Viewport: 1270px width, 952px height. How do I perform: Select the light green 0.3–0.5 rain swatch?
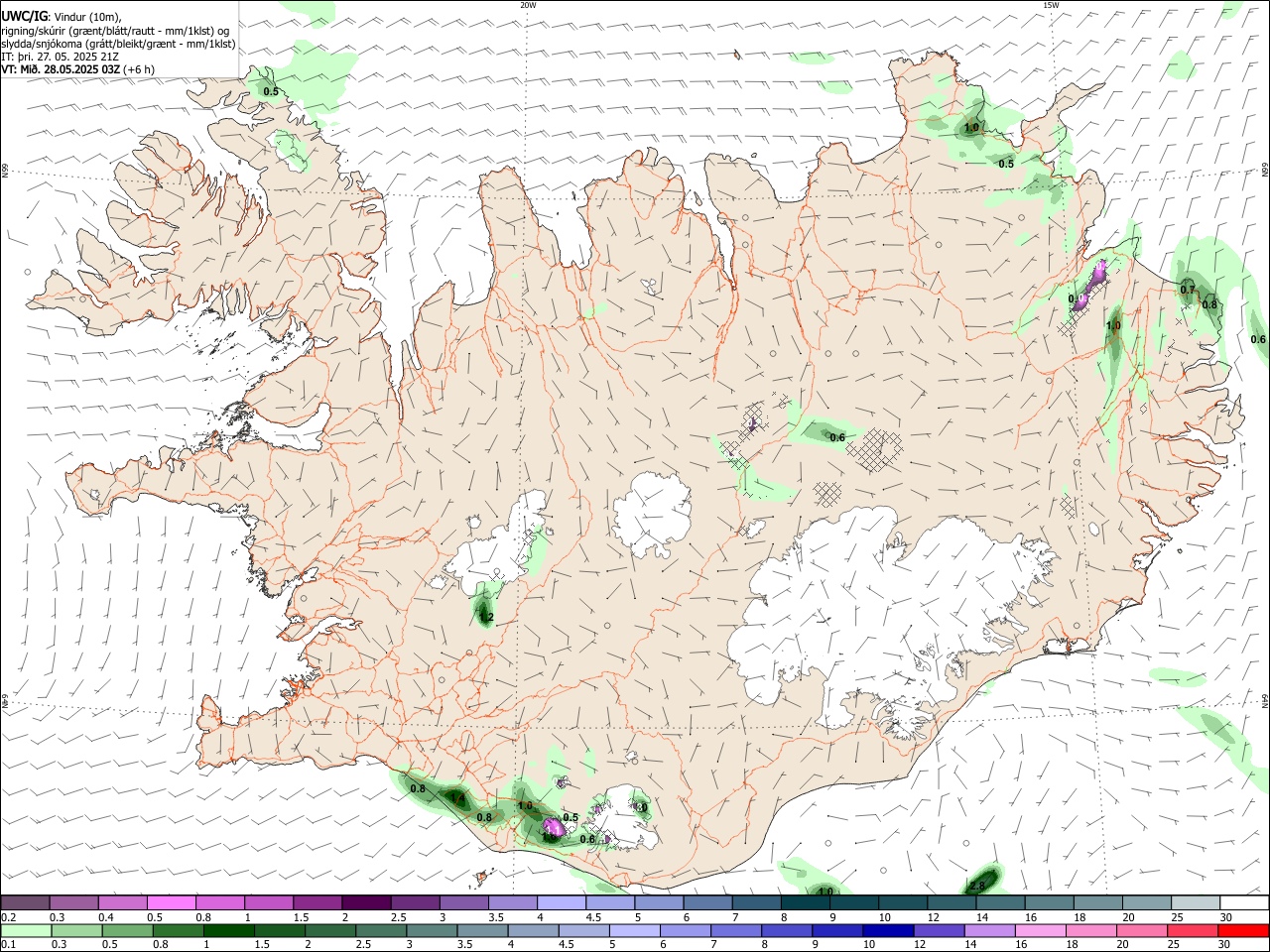coord(76,930)
